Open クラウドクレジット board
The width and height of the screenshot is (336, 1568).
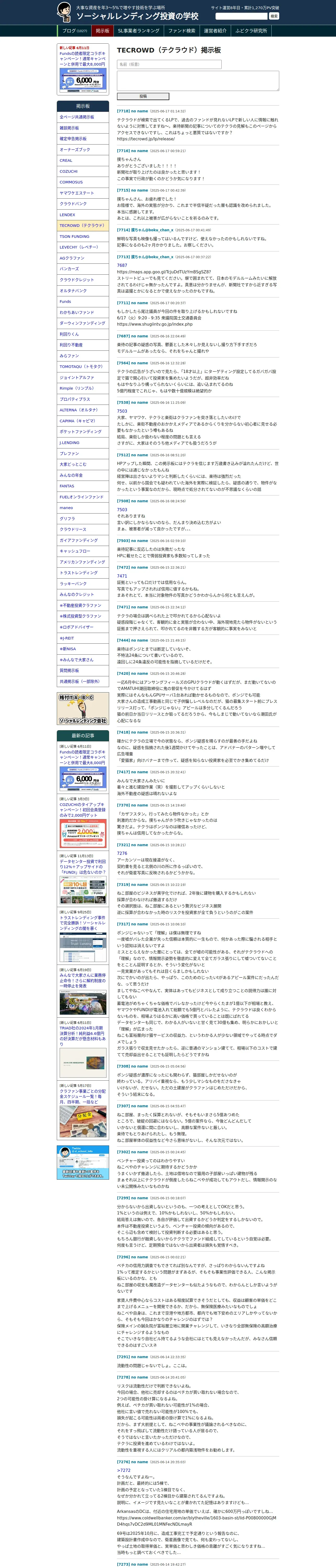tap(83, 279)
